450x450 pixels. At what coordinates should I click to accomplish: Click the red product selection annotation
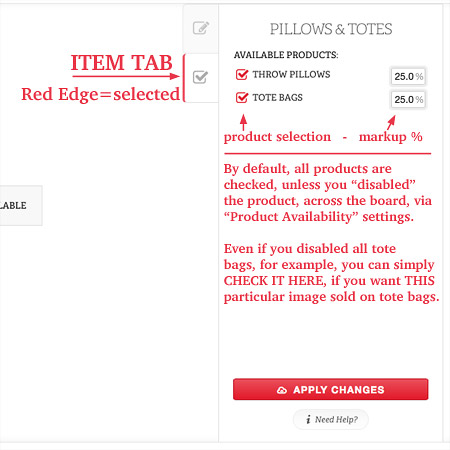(277, 137)
